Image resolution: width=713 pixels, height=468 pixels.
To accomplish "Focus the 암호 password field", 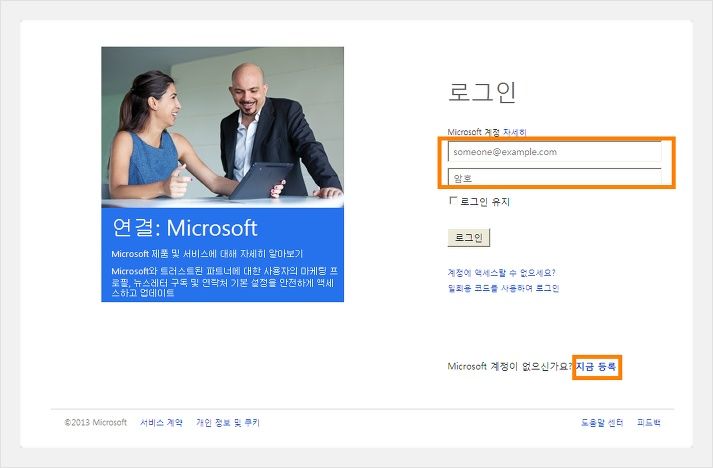I will [554, 177].
